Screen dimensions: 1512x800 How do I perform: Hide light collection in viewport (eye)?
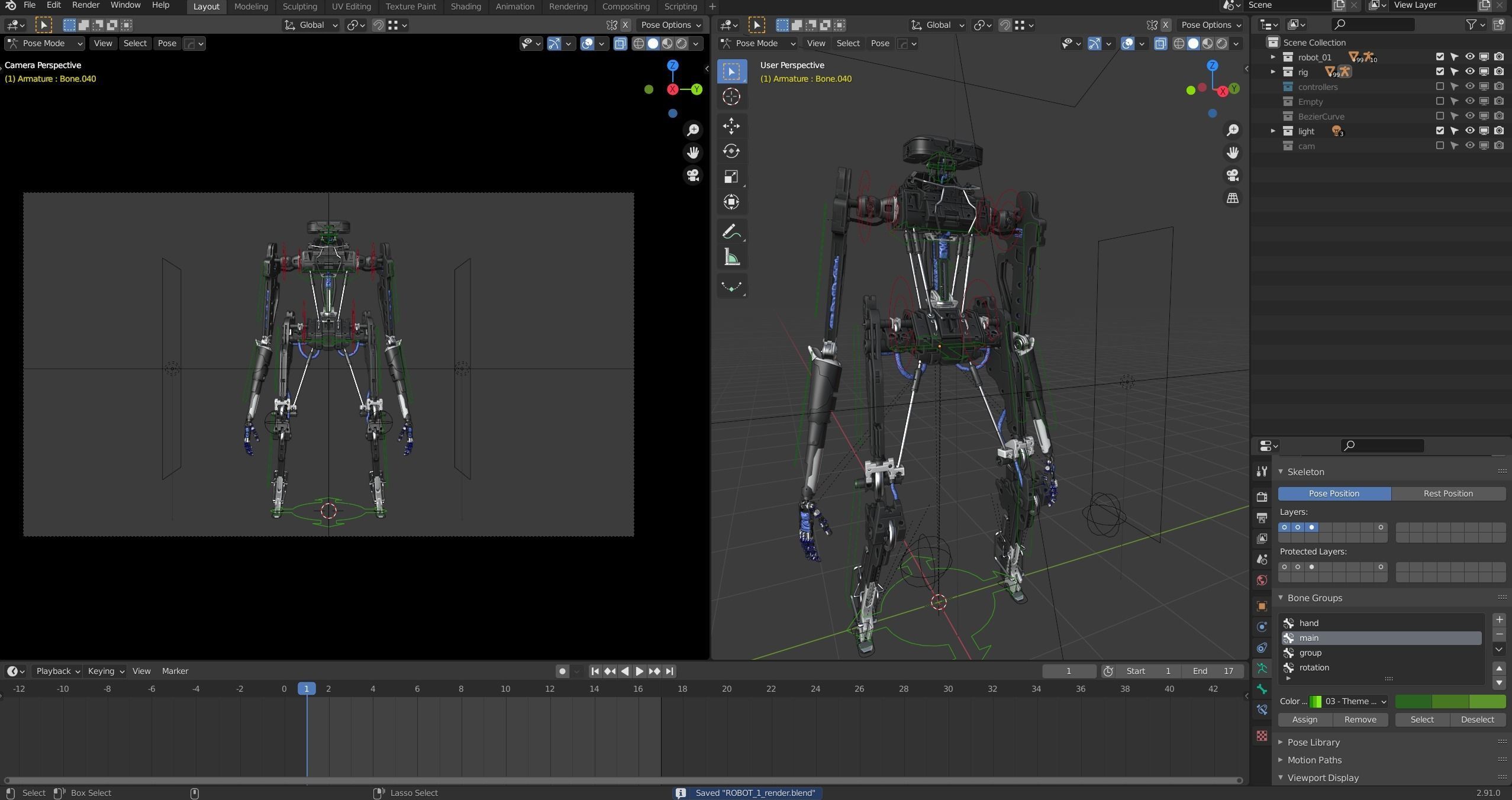click(1469, 131)
